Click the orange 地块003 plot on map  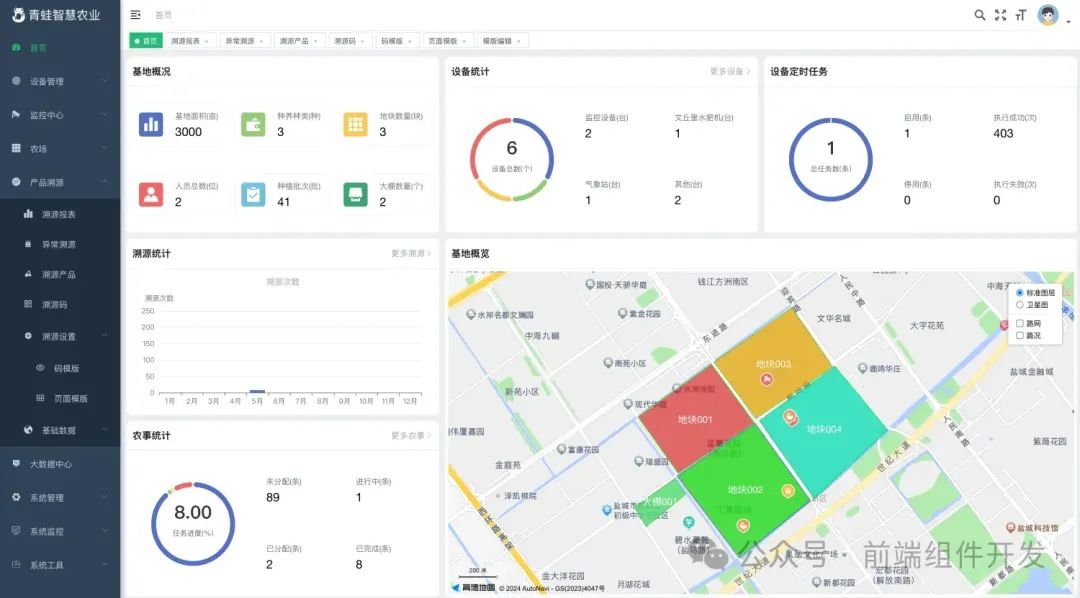tap(773, 363)
